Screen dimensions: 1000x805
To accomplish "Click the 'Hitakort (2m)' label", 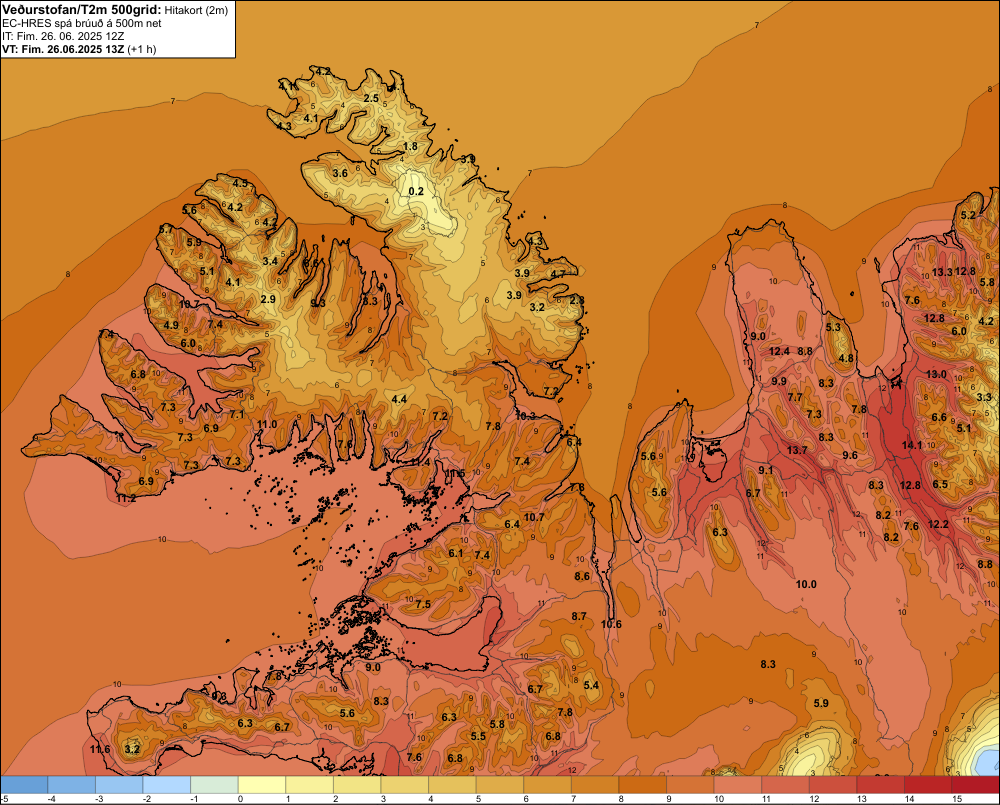I will tap(195, 10).
